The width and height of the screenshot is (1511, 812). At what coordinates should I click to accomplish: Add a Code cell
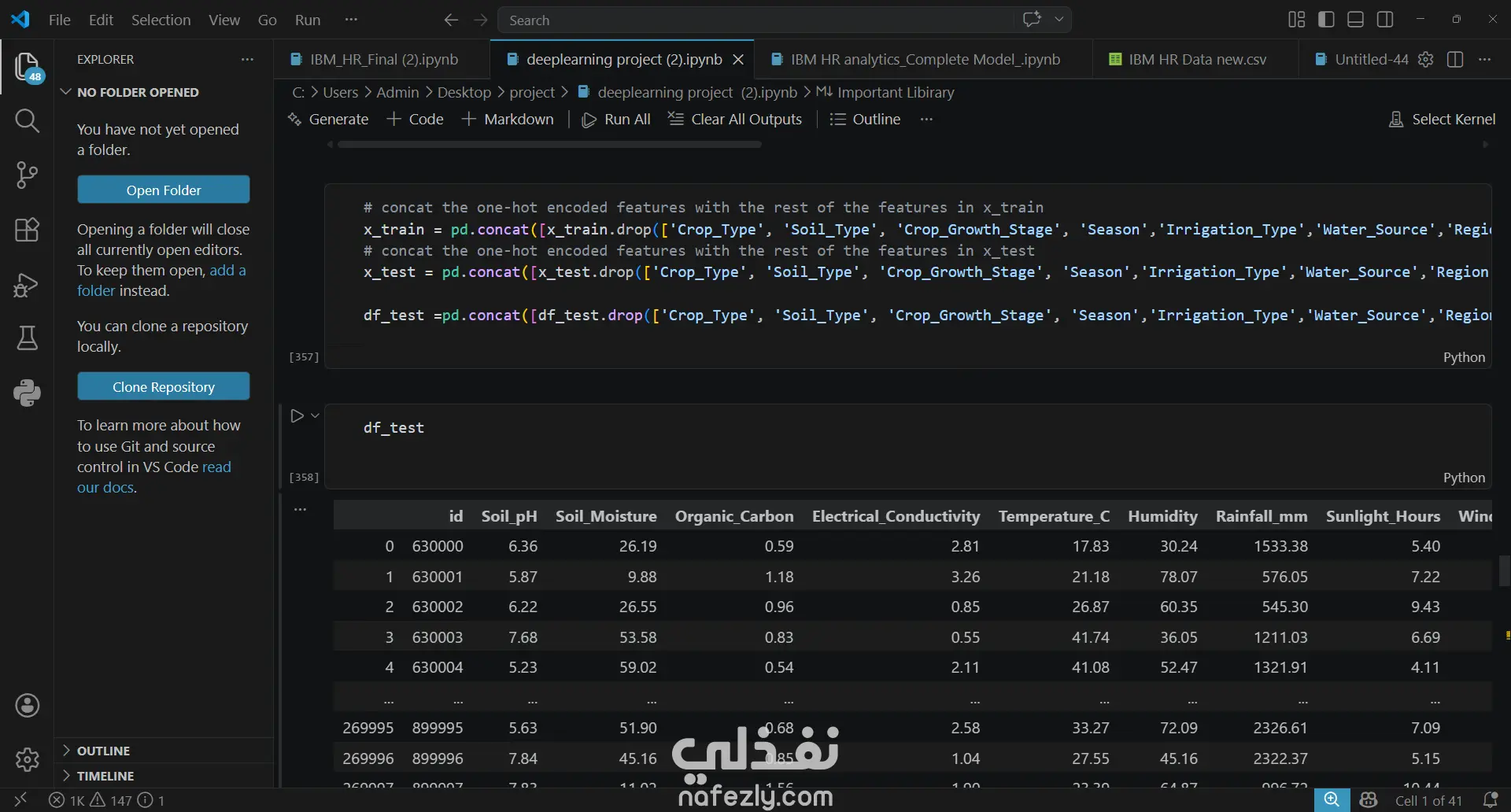pos(416,119)
